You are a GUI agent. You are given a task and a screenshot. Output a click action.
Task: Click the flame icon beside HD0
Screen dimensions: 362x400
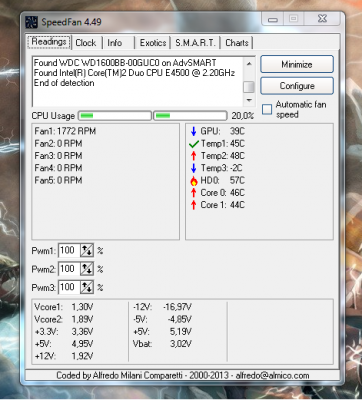tap(194, 181)
